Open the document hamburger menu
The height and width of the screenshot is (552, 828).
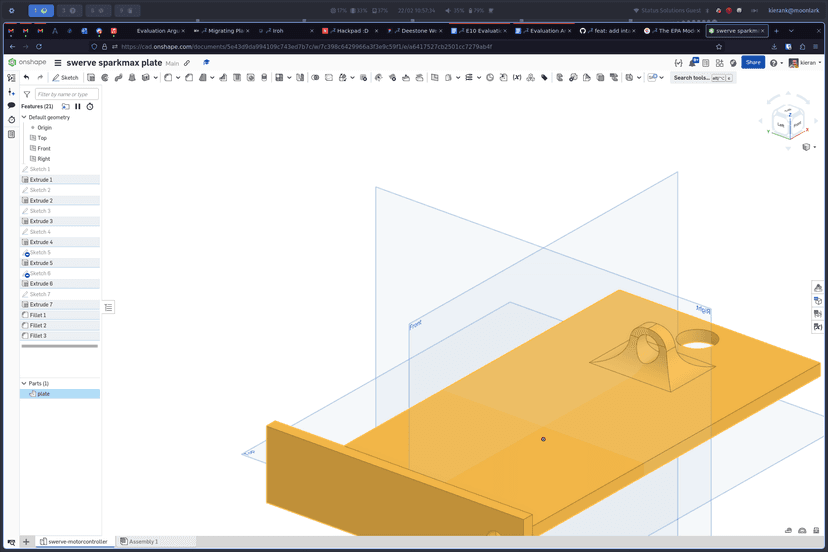tap(58, 63)
